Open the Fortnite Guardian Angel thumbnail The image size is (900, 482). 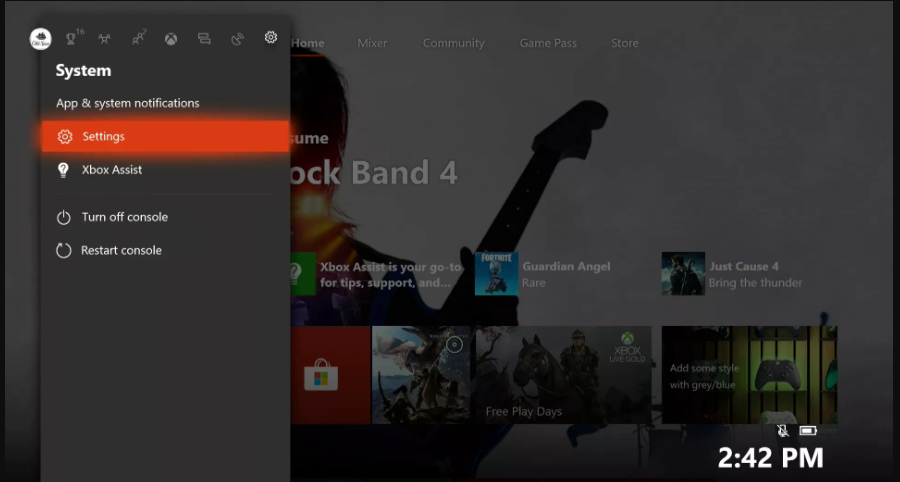coord(496,274)
